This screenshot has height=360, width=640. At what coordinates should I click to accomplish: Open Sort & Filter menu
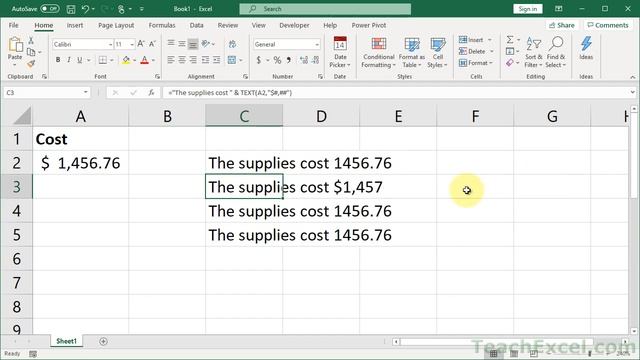[x=533, y=52]
